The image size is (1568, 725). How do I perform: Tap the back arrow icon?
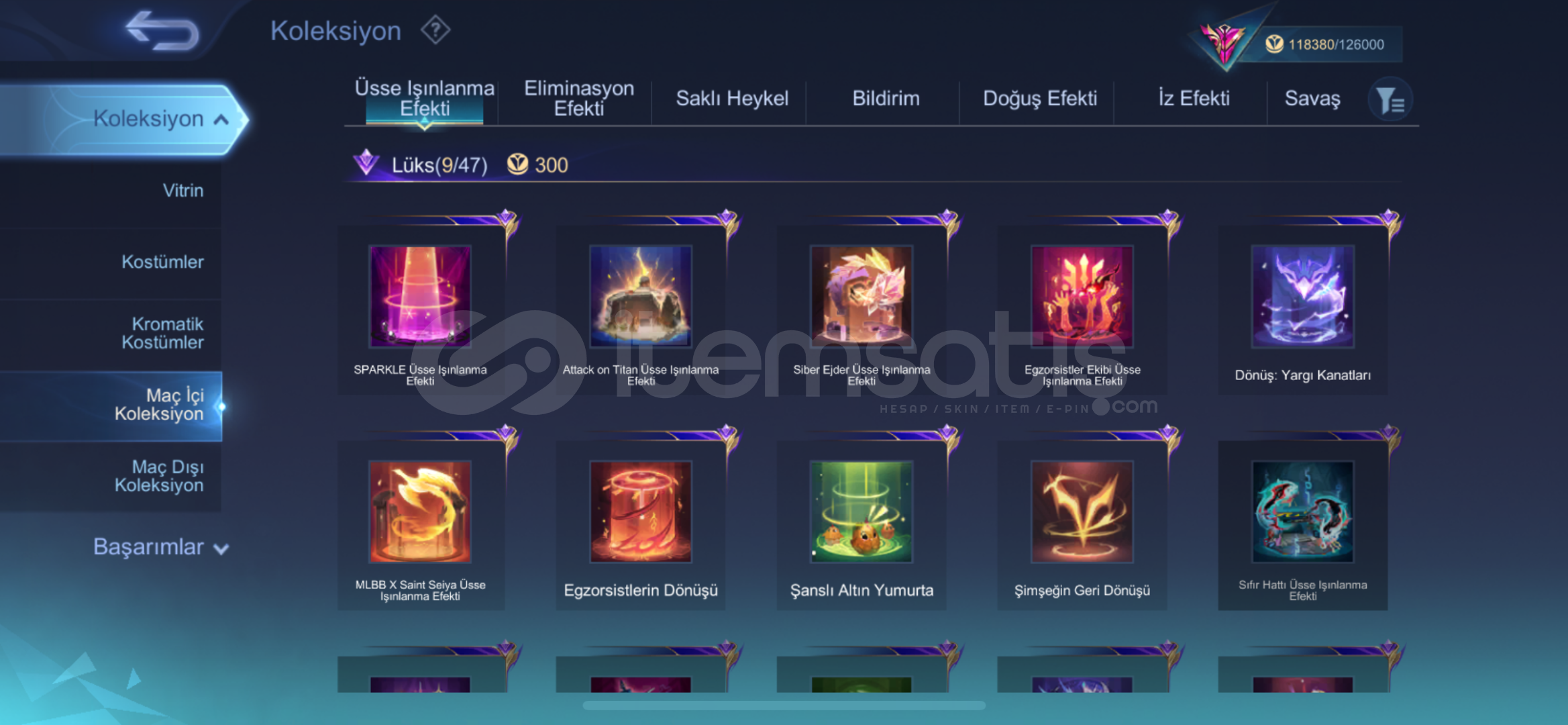[x=162, y=31]
